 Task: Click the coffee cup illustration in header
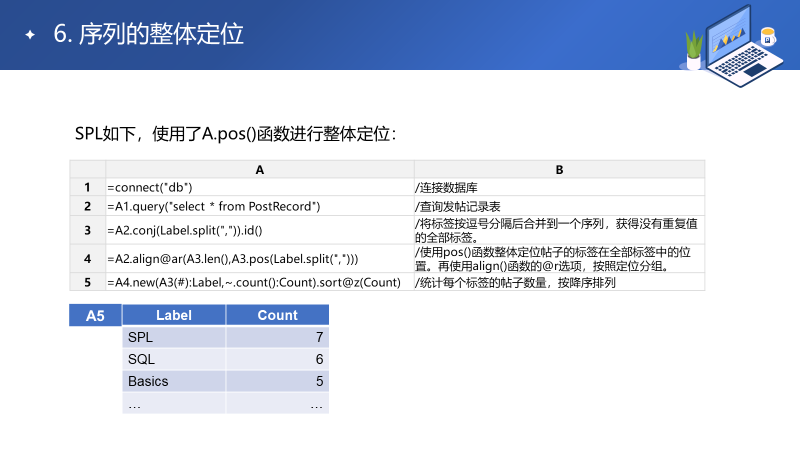[768, 37]
